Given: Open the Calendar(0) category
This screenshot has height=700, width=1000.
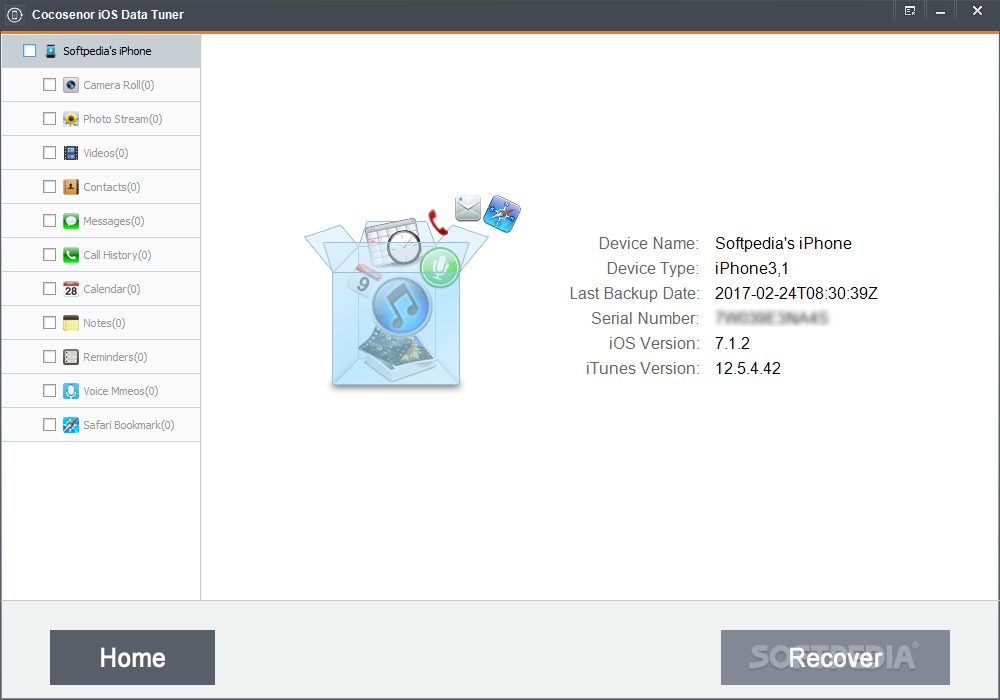Looking at the screenshot, I should click(112, 289).
